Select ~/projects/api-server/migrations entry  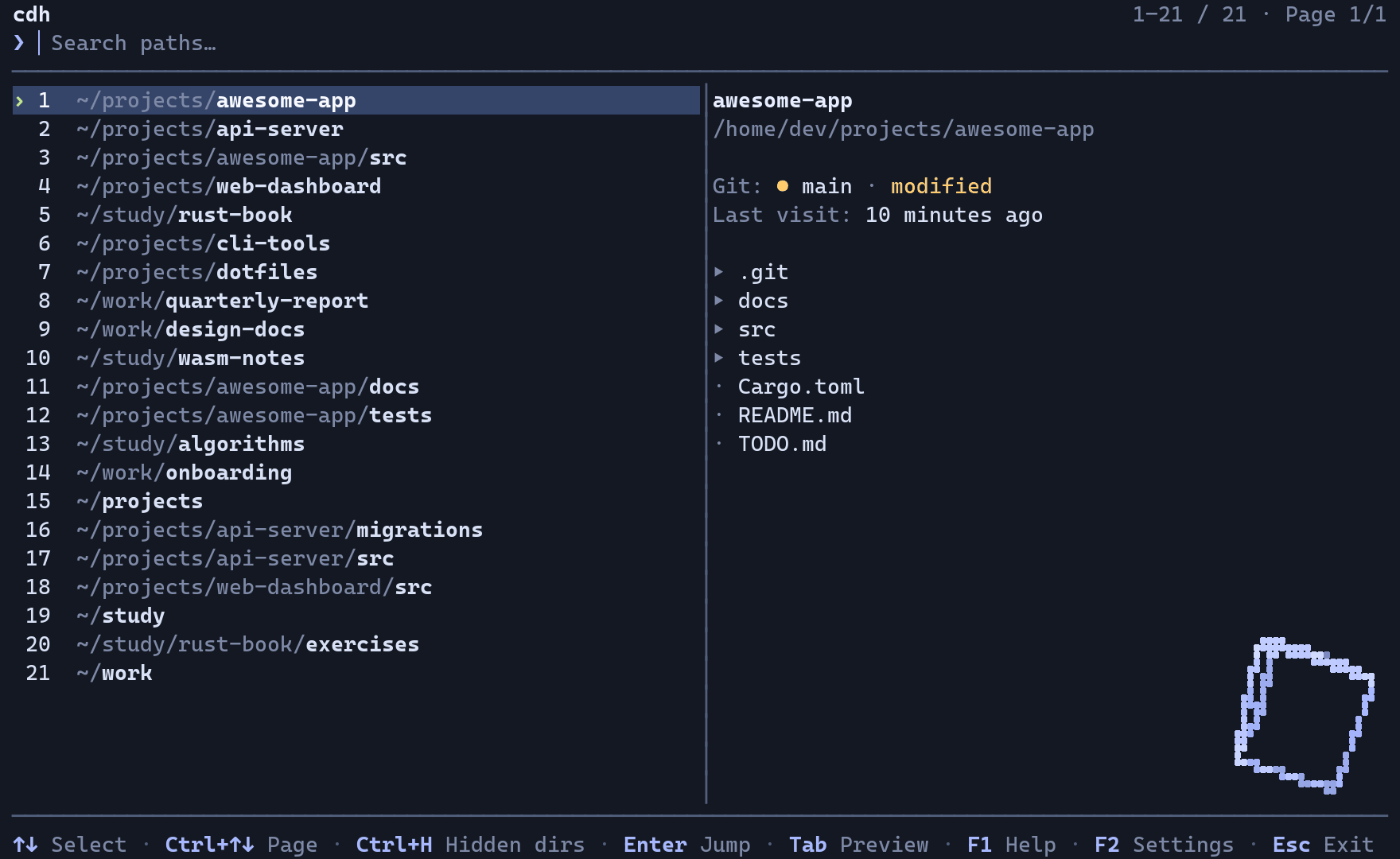[356, 530]
